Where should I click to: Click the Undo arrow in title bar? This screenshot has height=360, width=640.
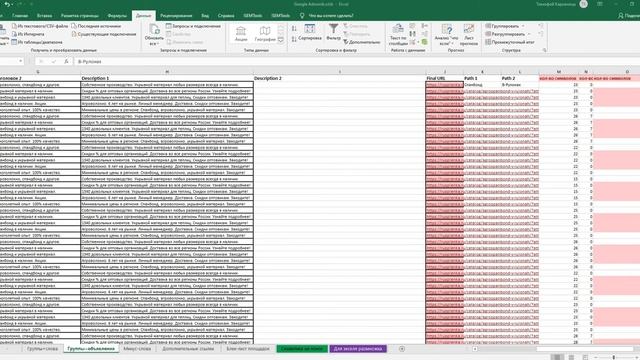coord(7,4)
